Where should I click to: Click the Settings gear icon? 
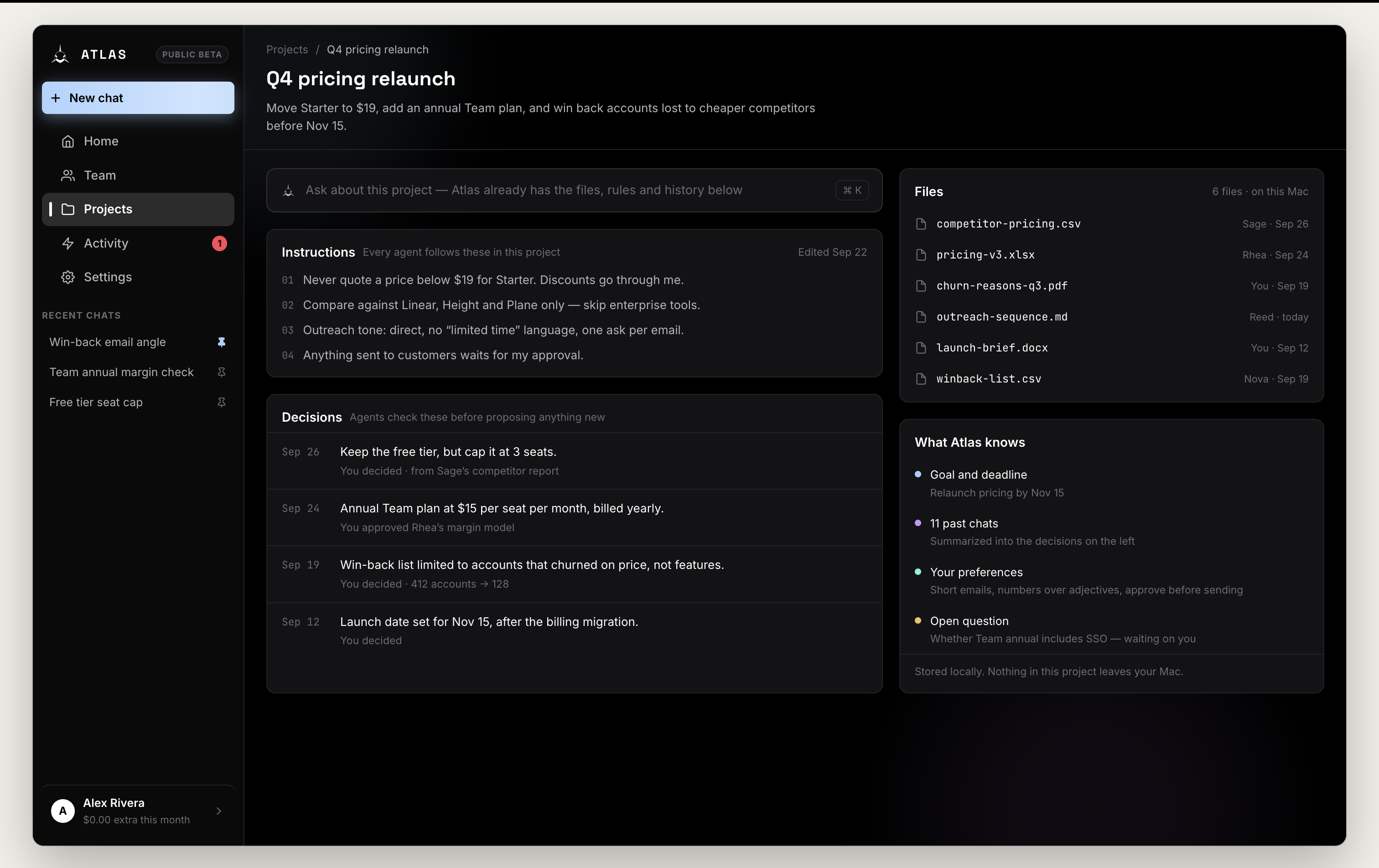coord(68,277)
